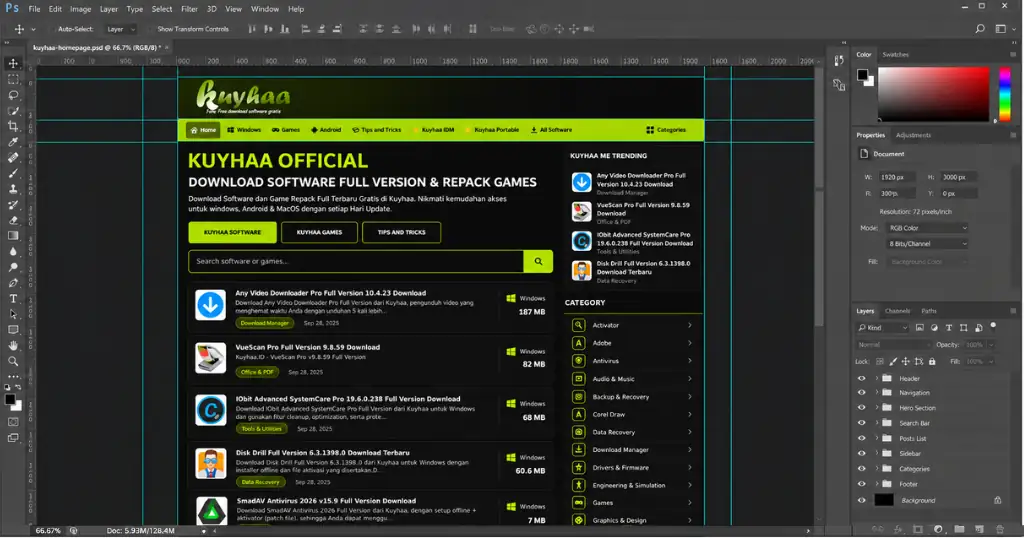Hide the Footer layer group
The image size is (1024, 538).
(861, 484)
